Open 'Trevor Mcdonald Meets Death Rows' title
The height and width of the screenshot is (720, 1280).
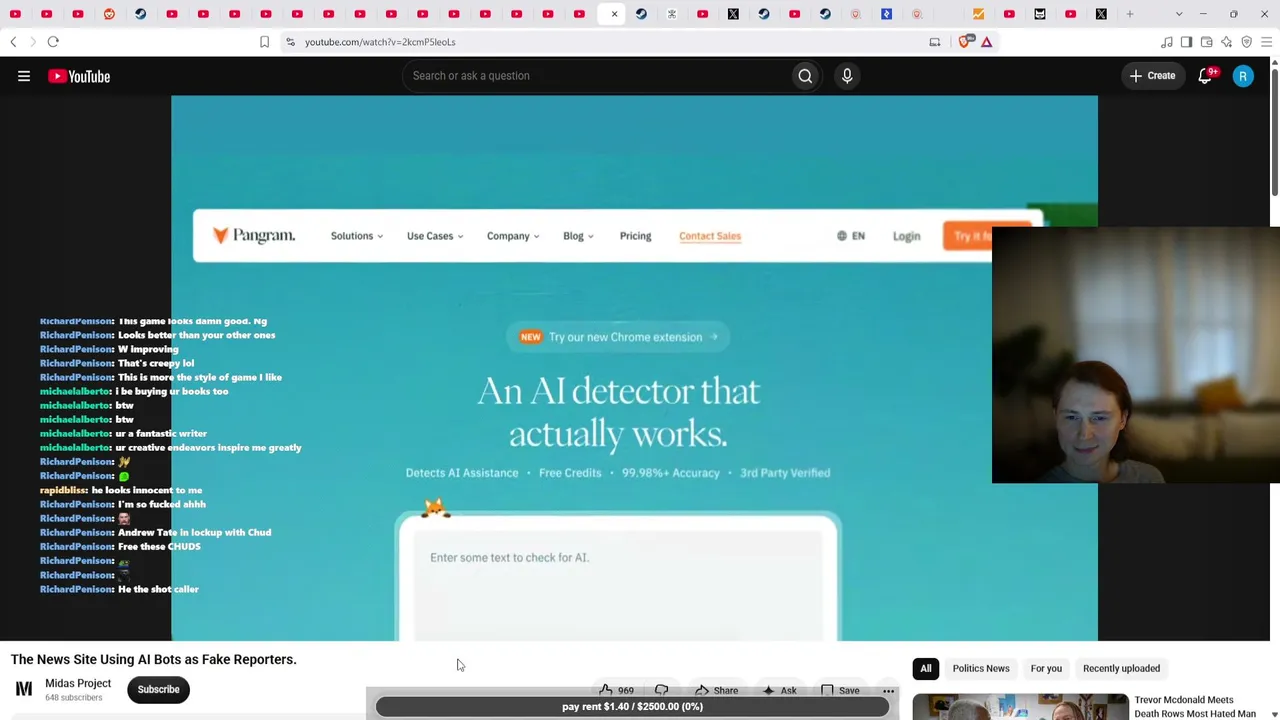pyautogui.click(x=1195, y=707)
